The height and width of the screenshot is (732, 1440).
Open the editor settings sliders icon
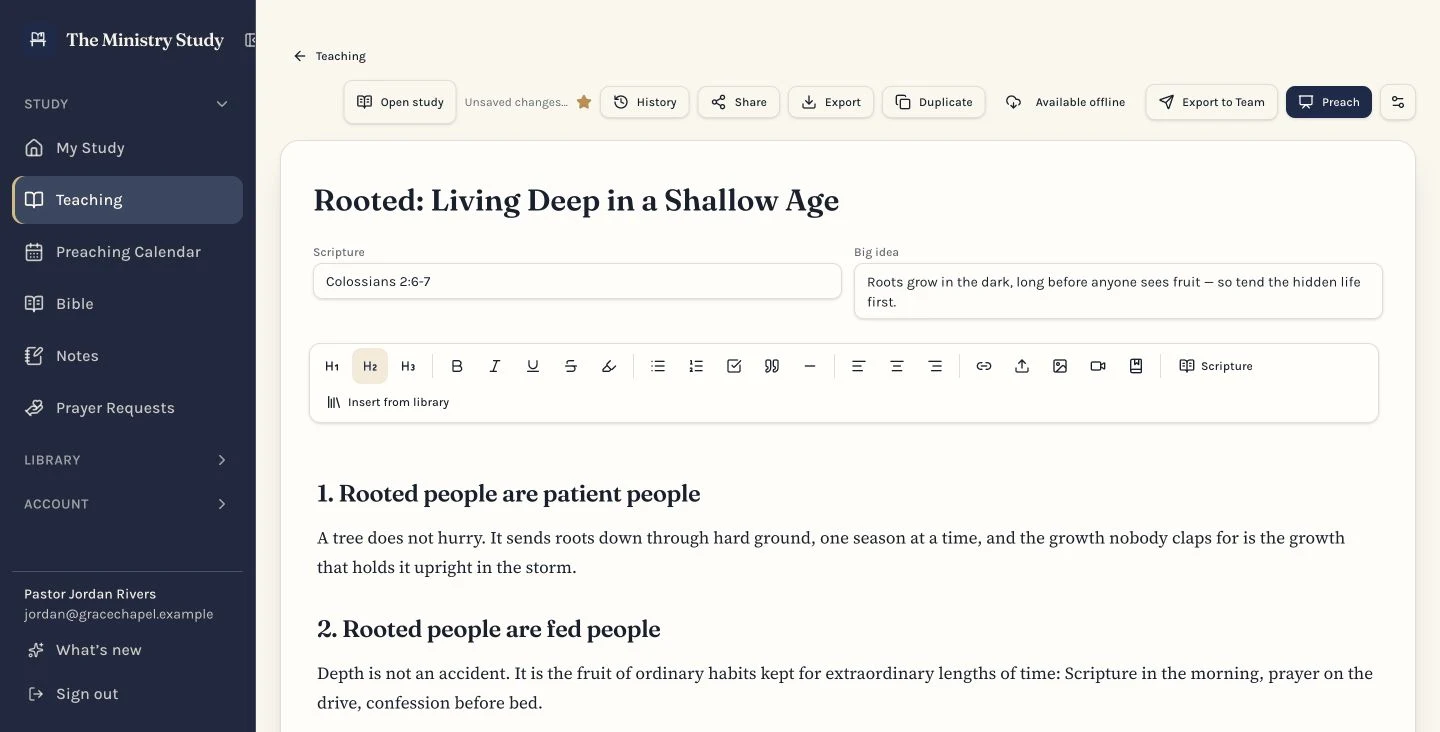1398,102
